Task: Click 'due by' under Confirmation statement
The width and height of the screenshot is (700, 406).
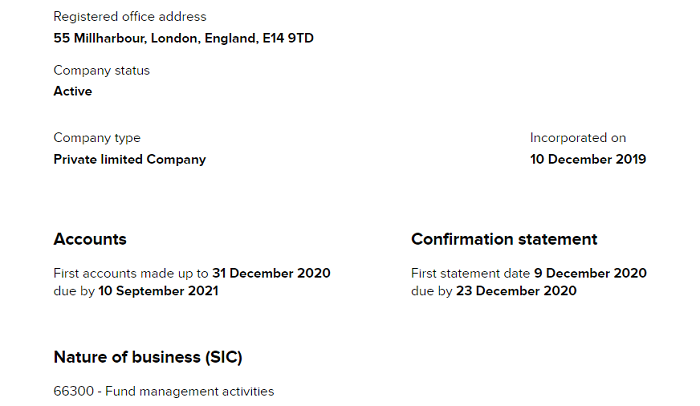Action: [431, 291]
